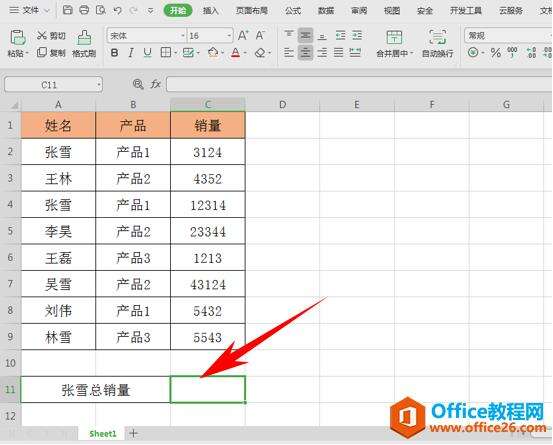This screenshot has width=553, height=445.
Task: Click the Paste (粘贴) clipboard icon
Action: coord(17,38)
